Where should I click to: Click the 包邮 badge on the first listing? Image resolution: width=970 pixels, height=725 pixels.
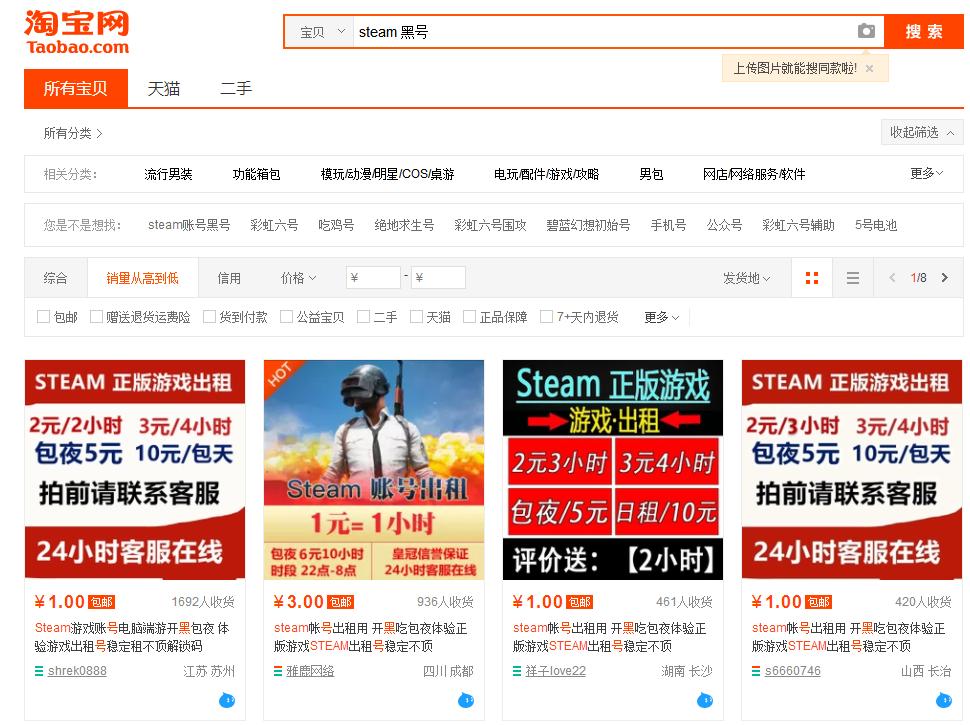point(103,602)
